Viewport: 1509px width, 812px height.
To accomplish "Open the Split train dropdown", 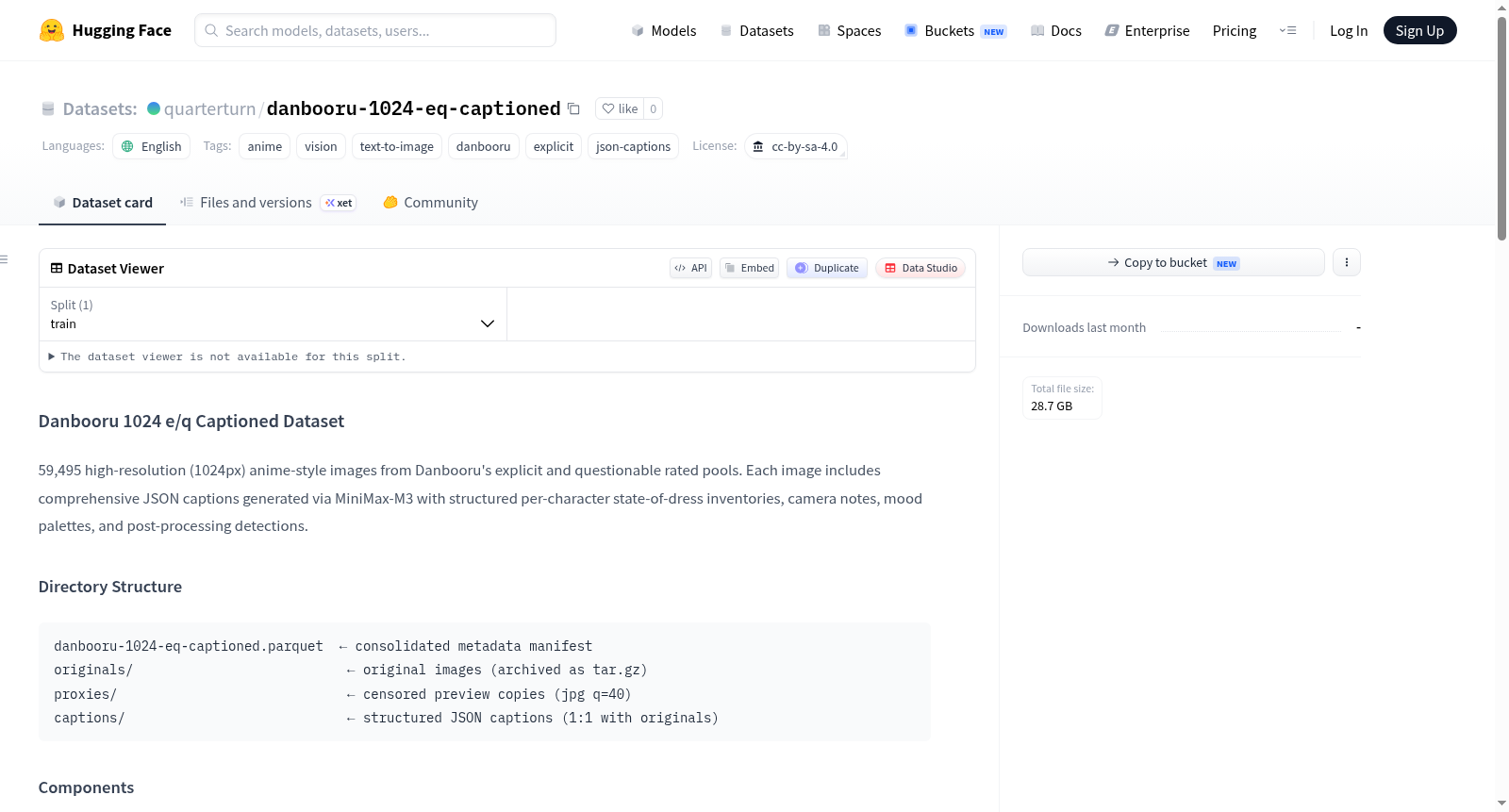I will point(274,314).
